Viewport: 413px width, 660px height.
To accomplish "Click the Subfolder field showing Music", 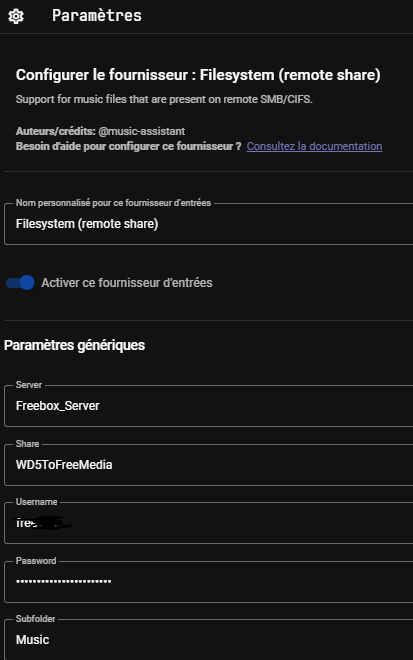I will [x=208, y=639].
